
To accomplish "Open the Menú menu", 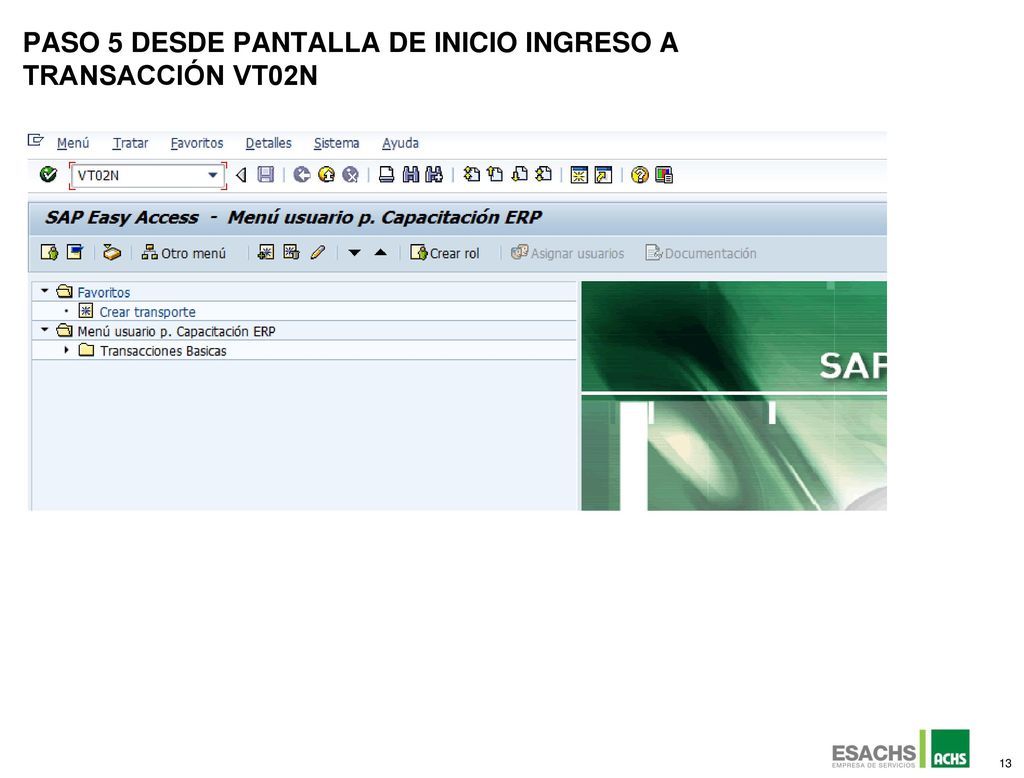I will (72, 143).
